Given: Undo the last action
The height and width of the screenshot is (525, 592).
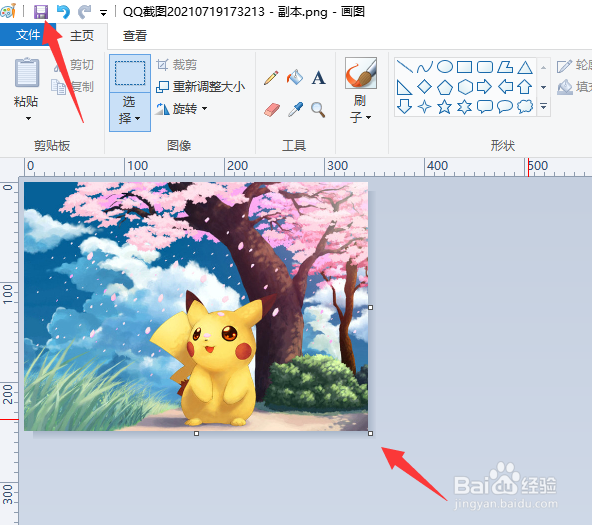Looking at the screenshot, I should (63, 12).
